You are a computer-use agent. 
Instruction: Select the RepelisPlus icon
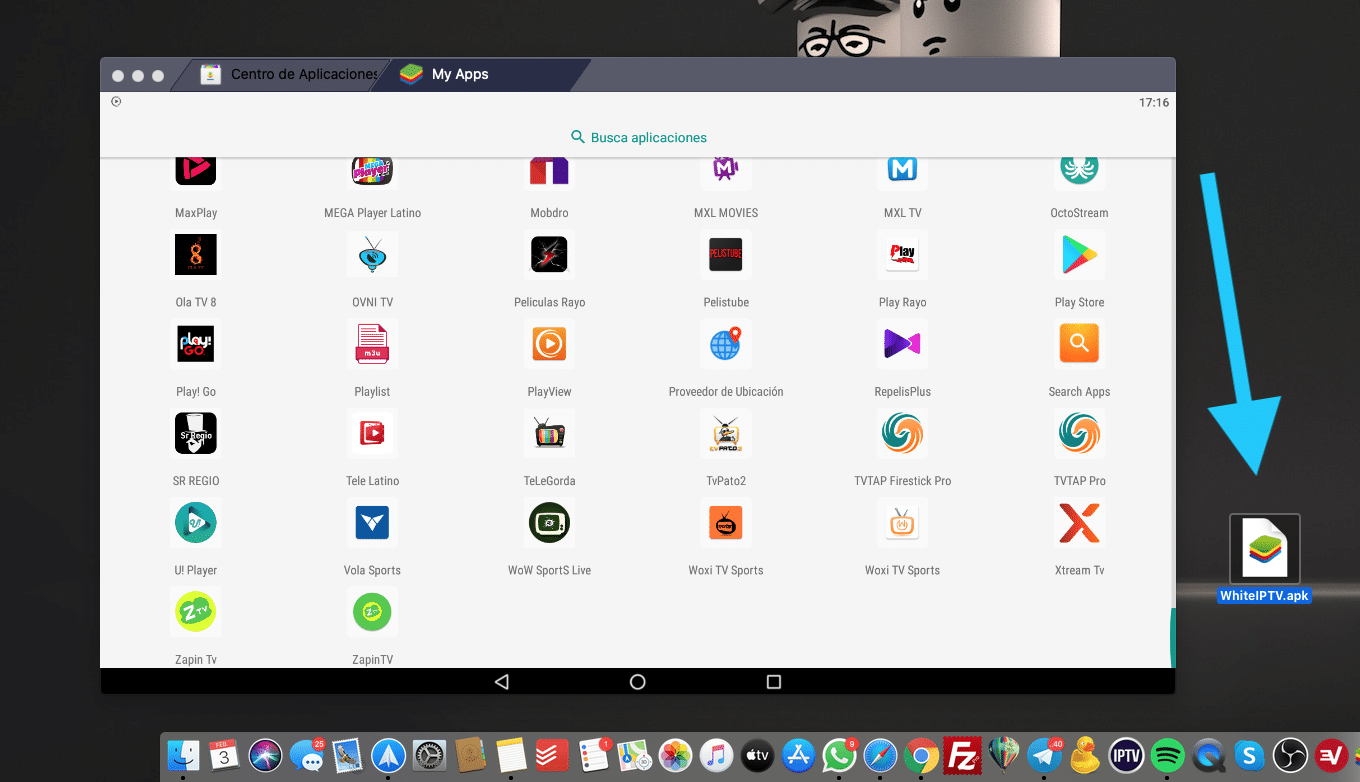click(902, 344)
